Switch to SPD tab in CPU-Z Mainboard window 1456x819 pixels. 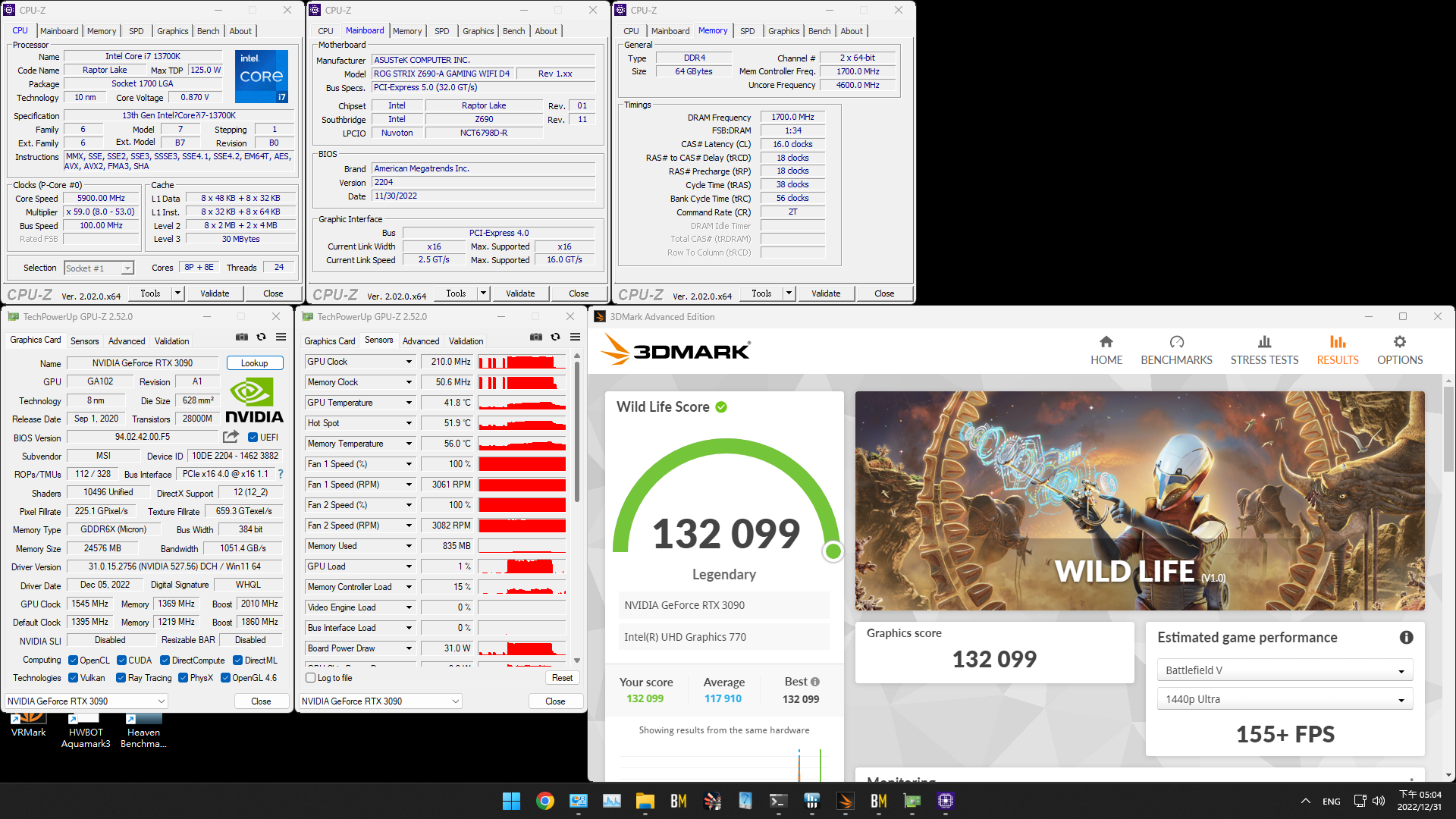point(442,31)
